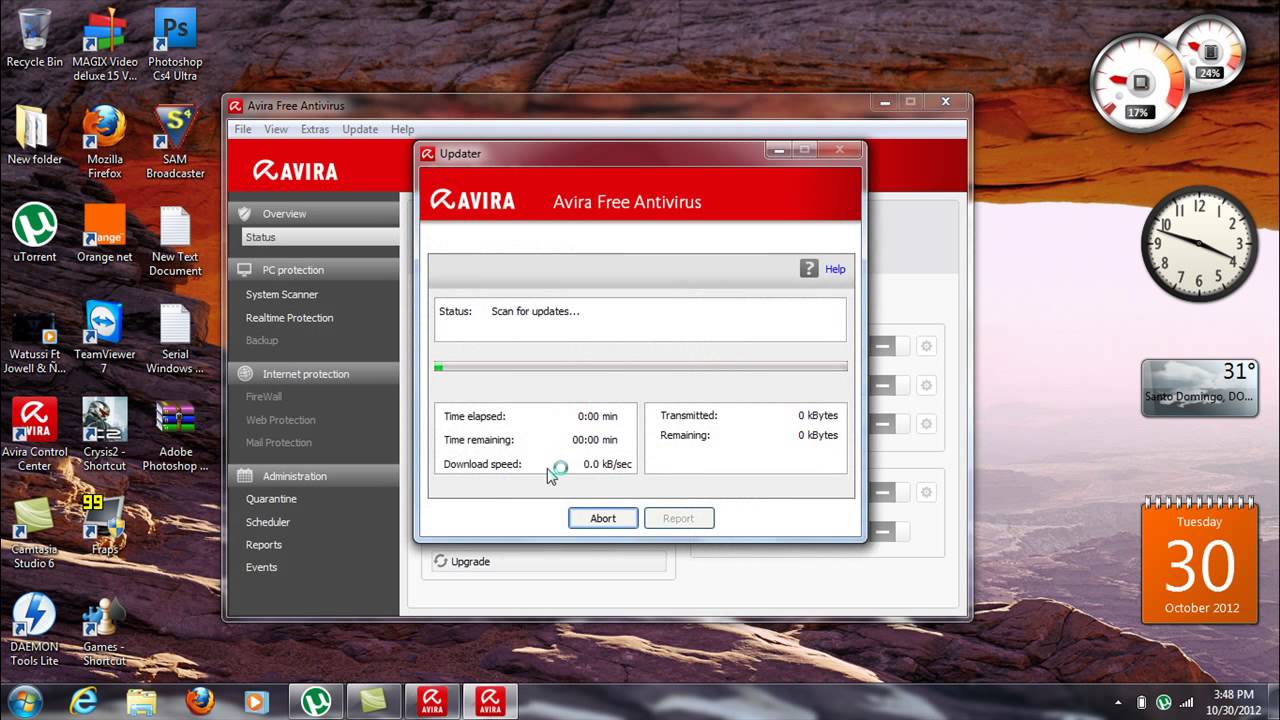Viewport: 1280px width, 720px height.
Task: Click the Windows Start orb
Action: tap(24, 700)
